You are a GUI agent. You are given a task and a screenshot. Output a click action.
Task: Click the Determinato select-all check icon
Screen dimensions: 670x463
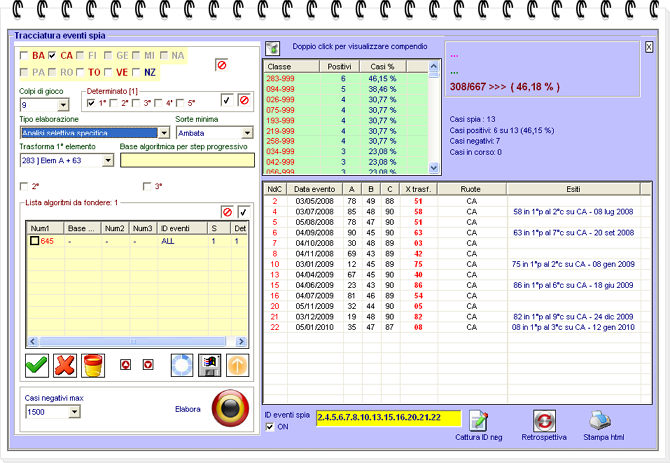click(227, 100)
